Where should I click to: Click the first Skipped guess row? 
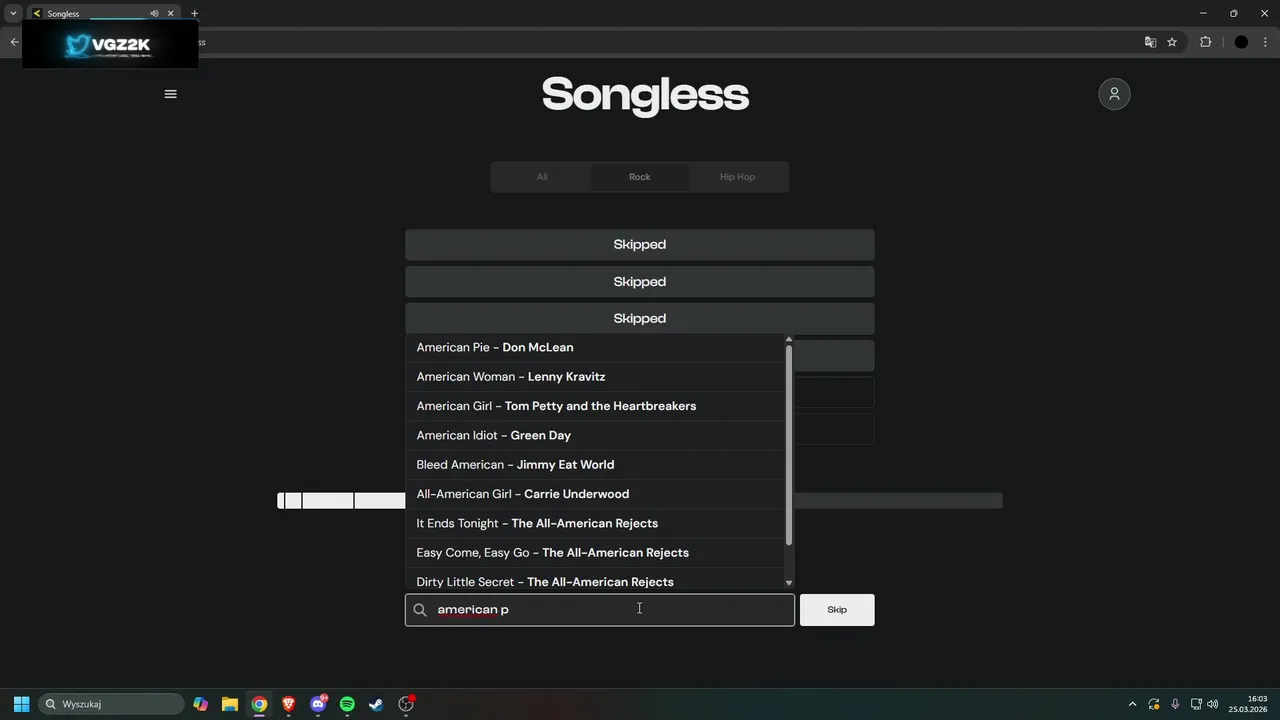[640, 244]
